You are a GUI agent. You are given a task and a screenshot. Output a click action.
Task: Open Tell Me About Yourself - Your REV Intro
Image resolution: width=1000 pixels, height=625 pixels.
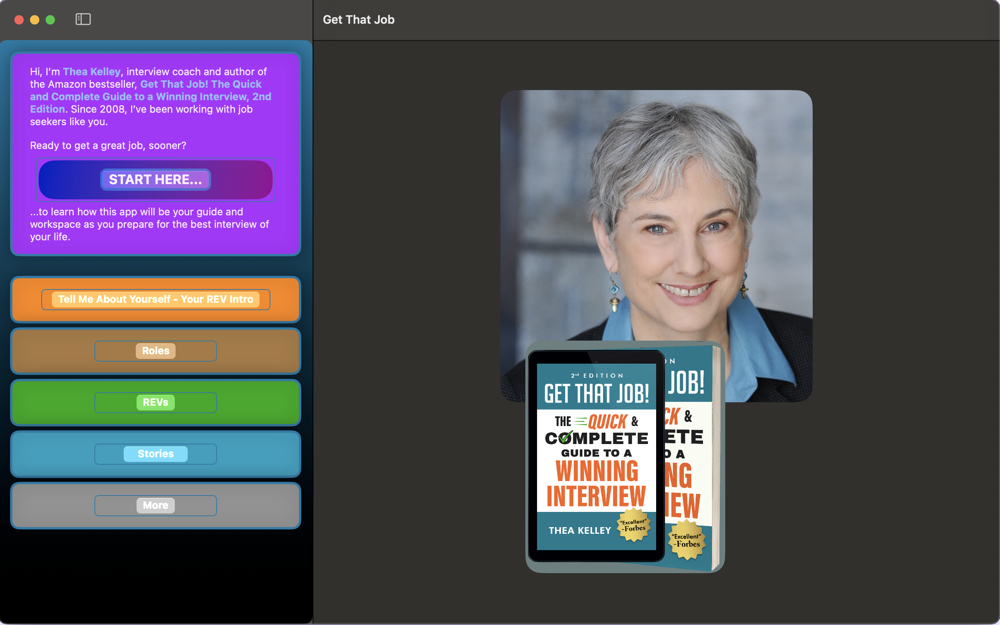156,299
